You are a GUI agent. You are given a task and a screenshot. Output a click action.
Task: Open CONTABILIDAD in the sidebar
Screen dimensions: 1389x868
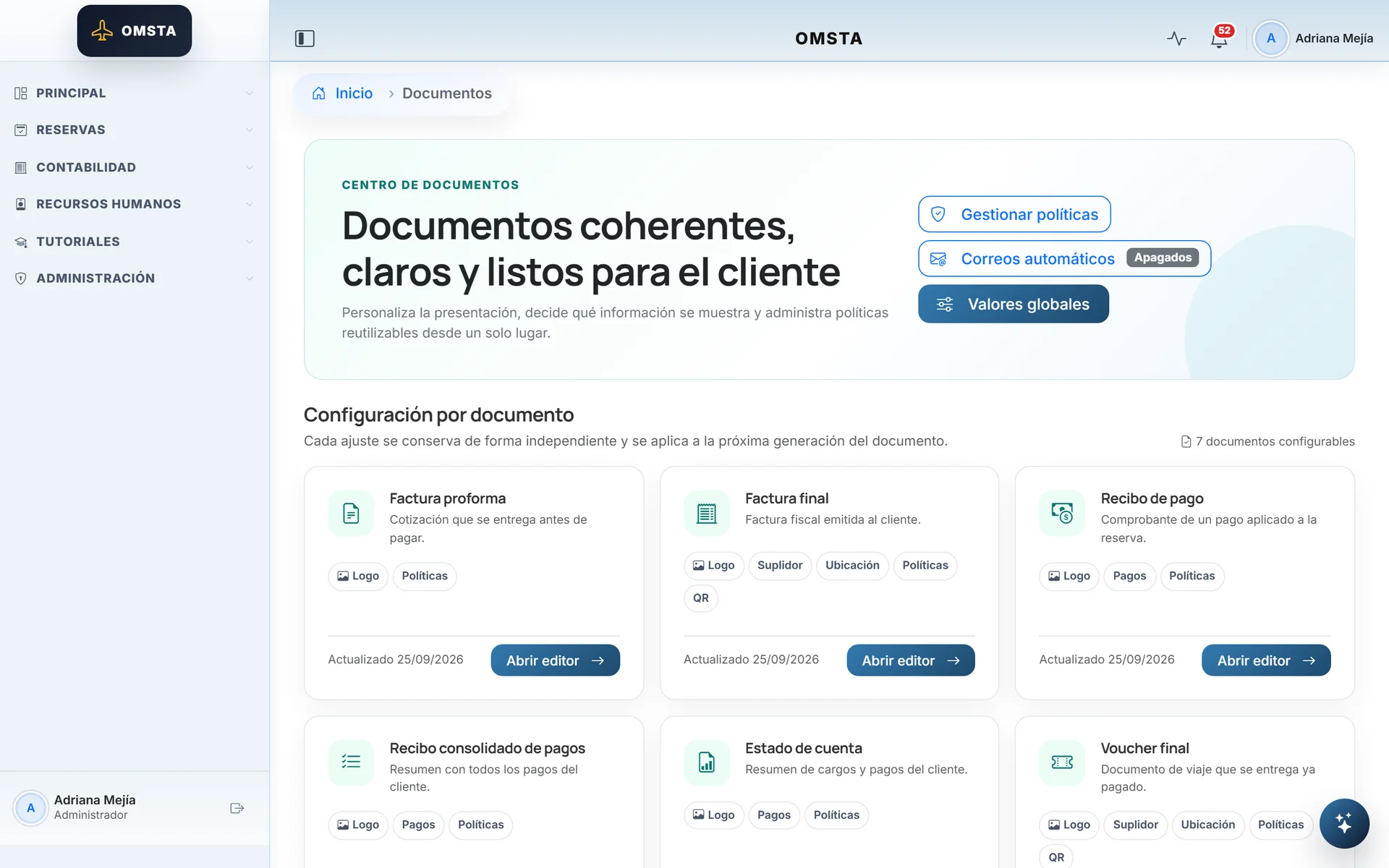point(135,167)
